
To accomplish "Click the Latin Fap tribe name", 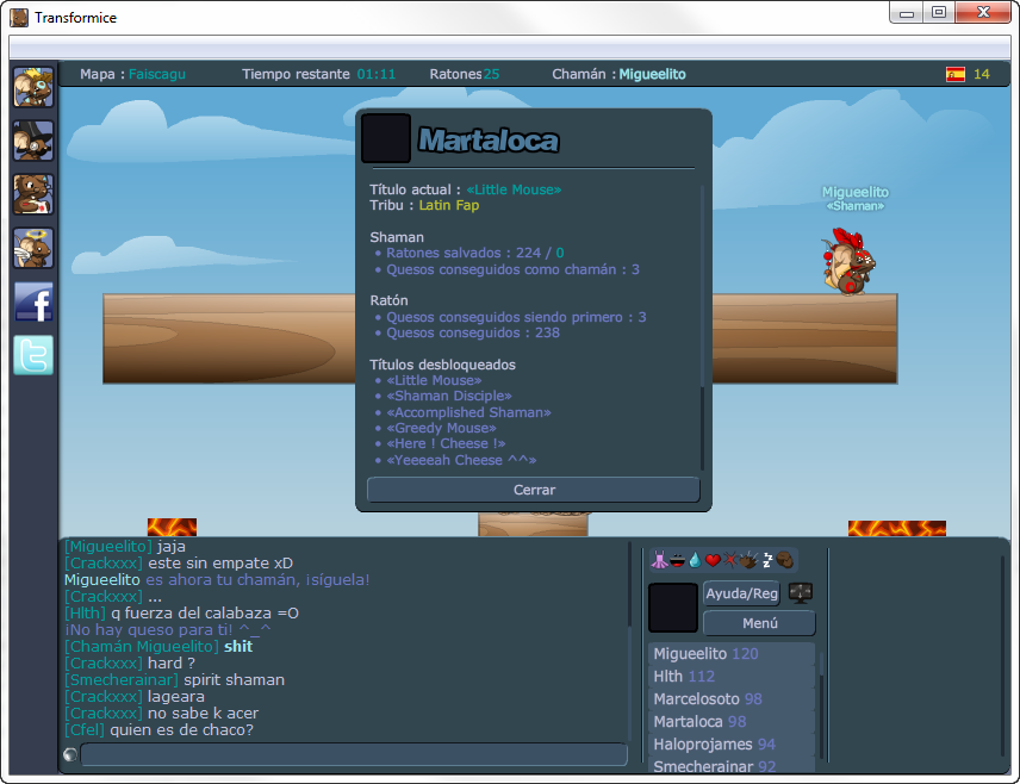I will [449, 206].
